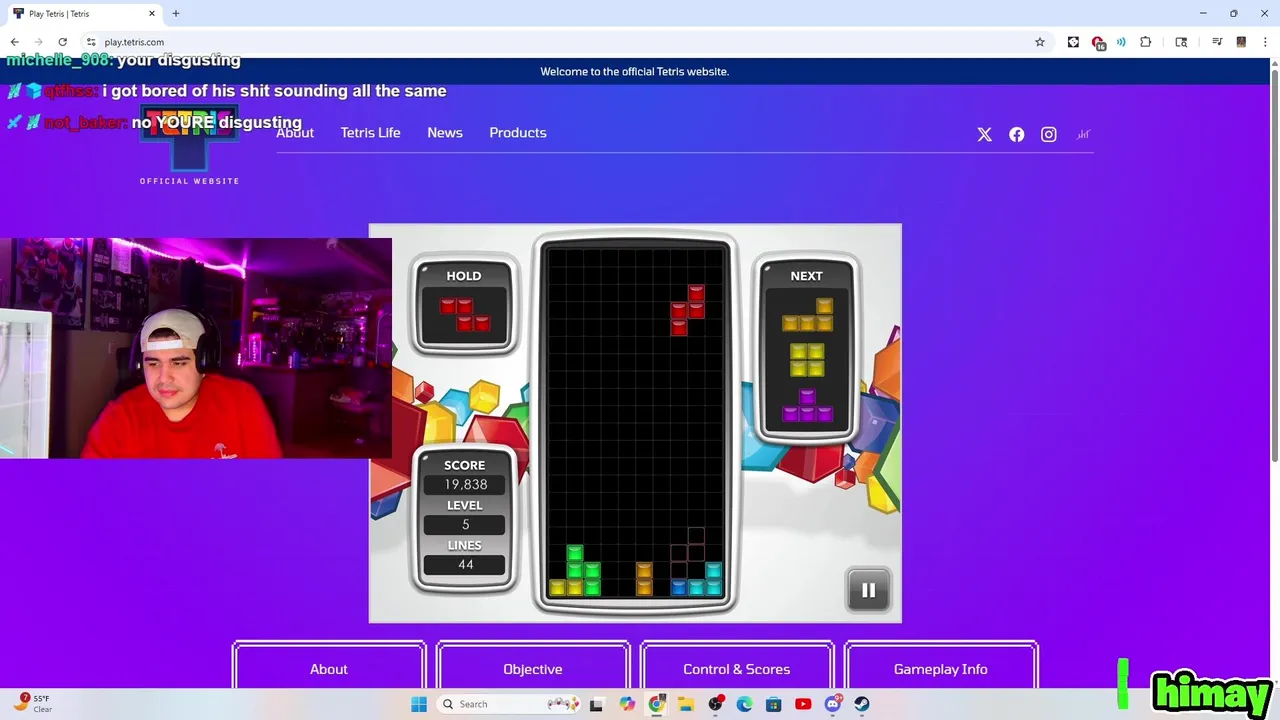The height and width of the screenshot is (720, 1280).
Task: Open Microsoft Edge from the taskbar
Action: [745, 704]
